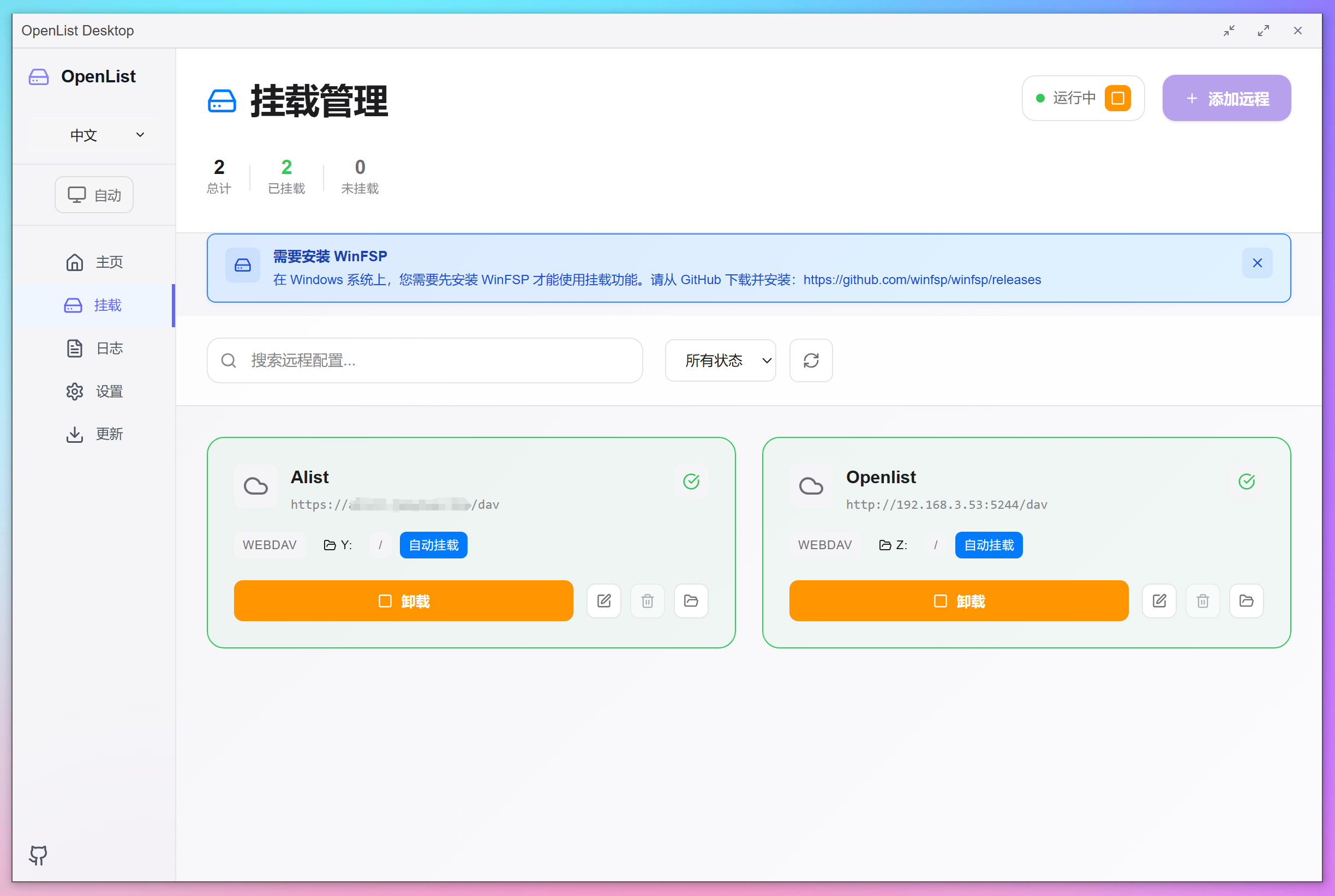1335x896 pixels.
Task: Open the GitHub repository icon at bottom left
Action: click(x=37, y=856)
